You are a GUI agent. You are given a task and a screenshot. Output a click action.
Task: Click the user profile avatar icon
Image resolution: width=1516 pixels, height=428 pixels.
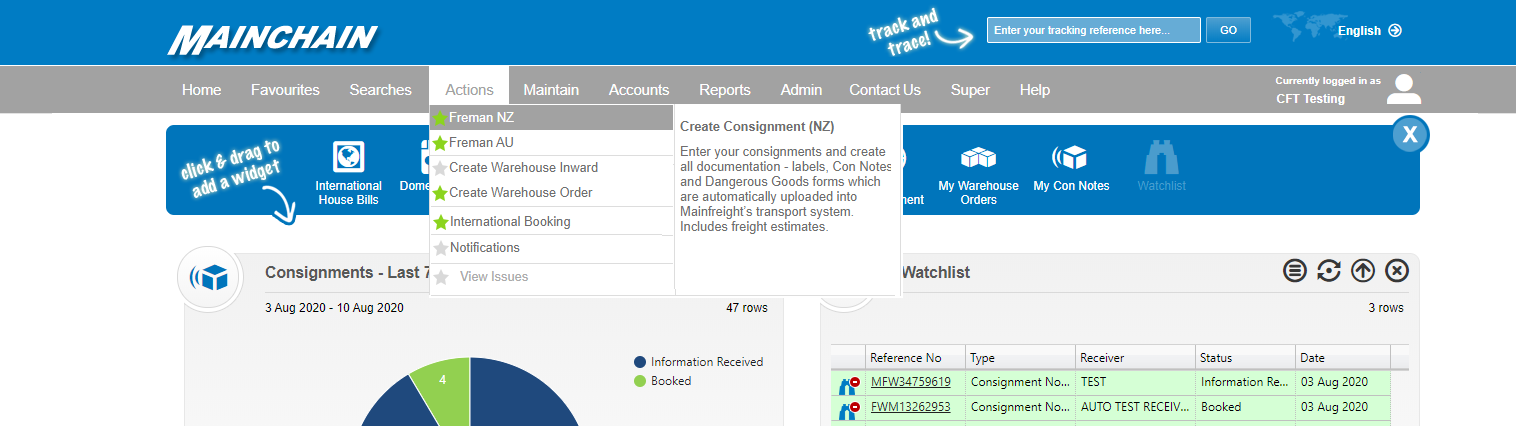(1405, 89)
